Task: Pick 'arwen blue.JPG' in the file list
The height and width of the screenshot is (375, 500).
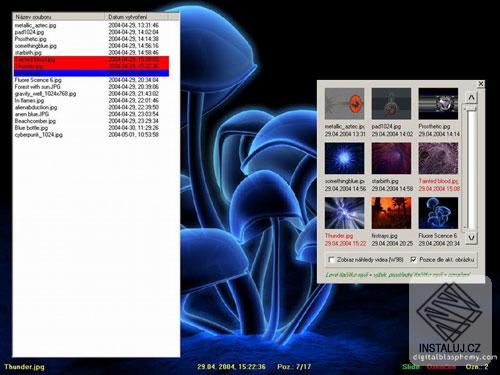Action: [x=91, y=114]
